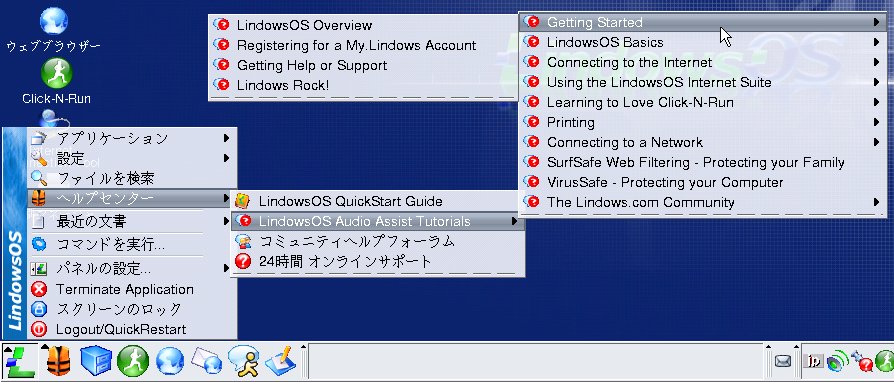894x382 pixels.
Task: Open Connecting to a Network menu entry
Action: (x=702, y=142)
